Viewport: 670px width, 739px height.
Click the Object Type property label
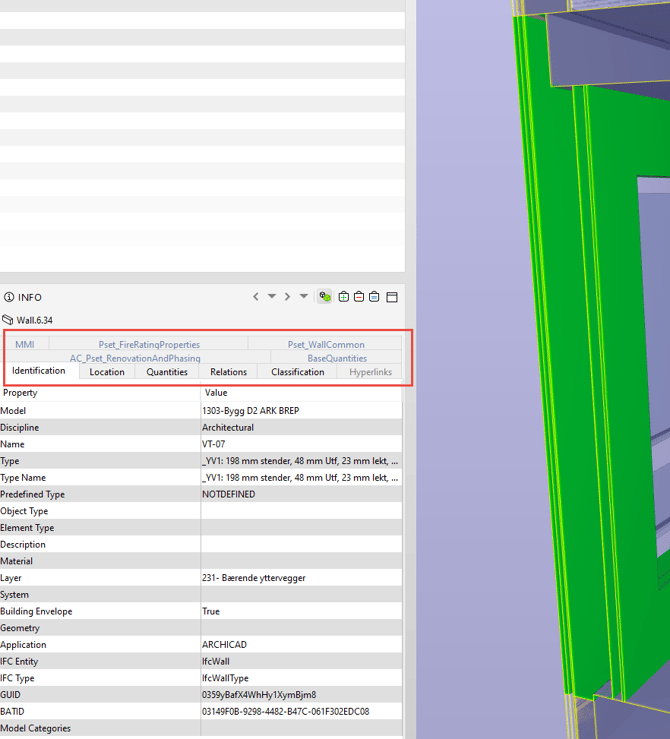point(24,511)
